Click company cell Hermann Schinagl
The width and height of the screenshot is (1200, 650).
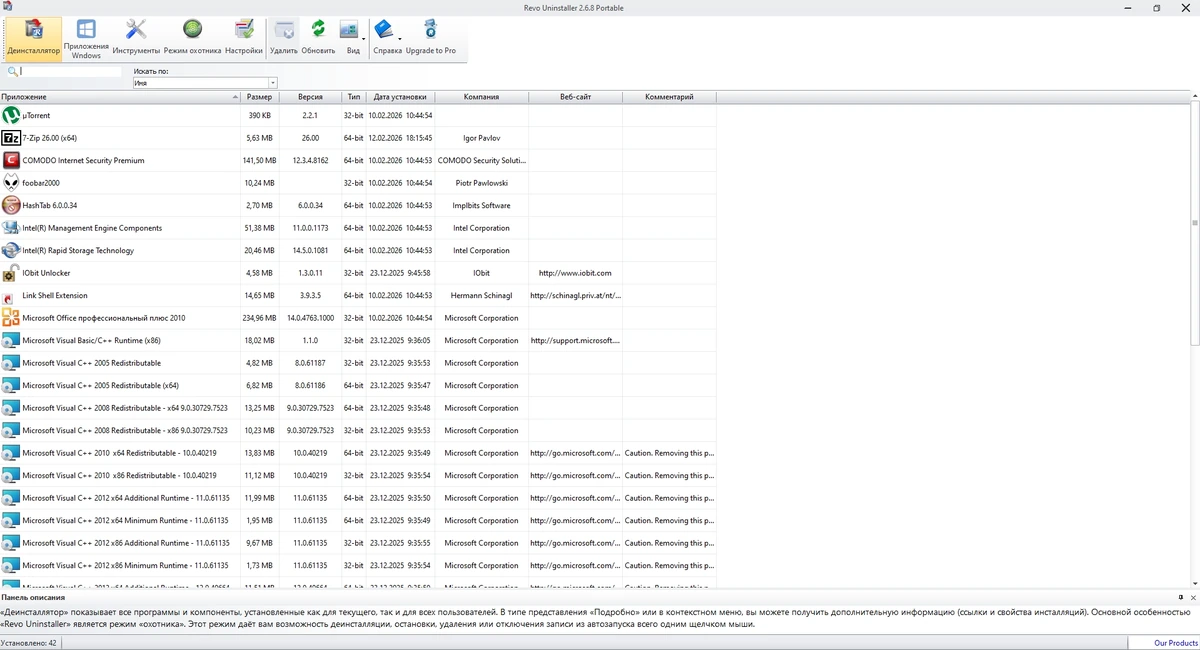click(x=482, y=295)
